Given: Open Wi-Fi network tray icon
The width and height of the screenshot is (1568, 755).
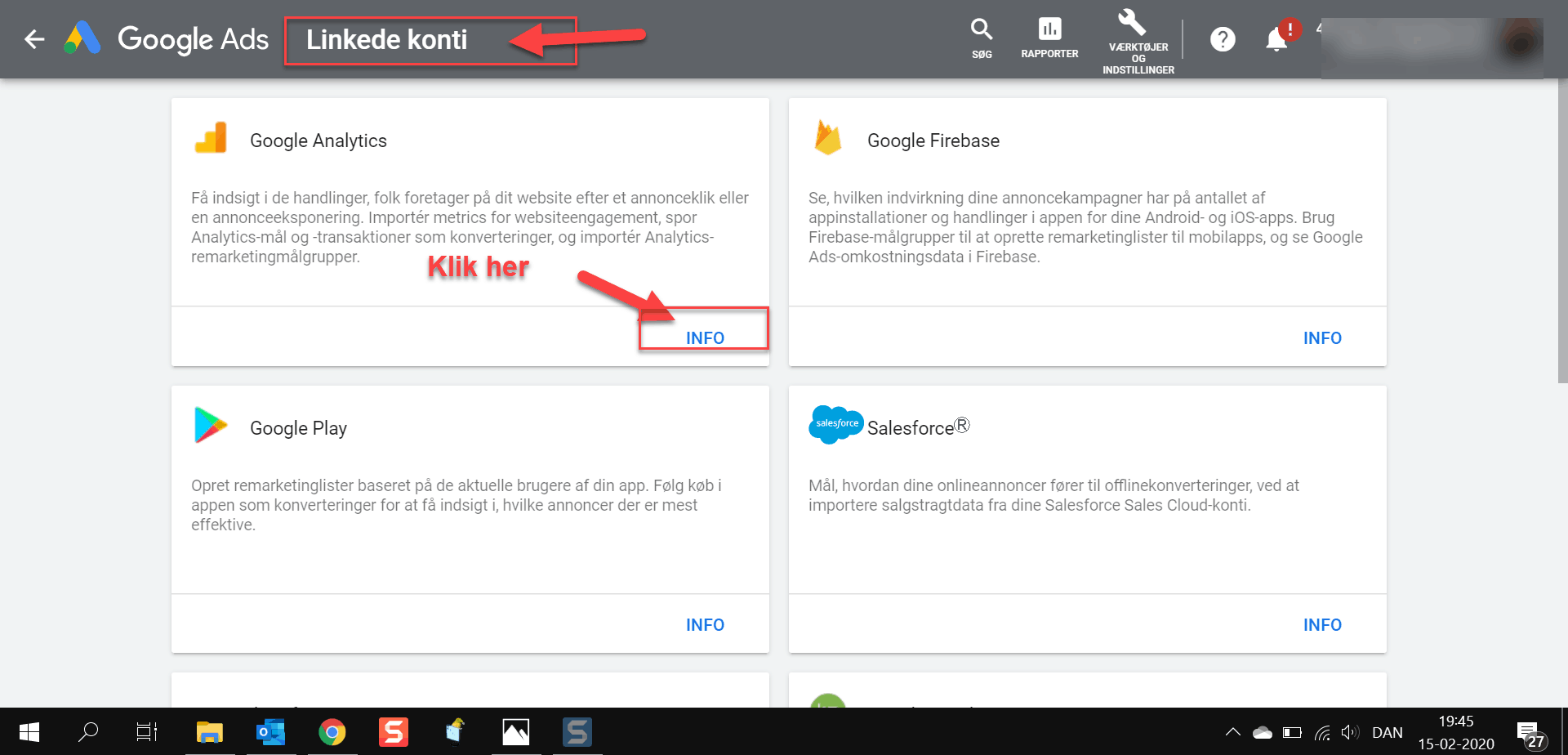Looking at the screenshot, I should 1322,732.
